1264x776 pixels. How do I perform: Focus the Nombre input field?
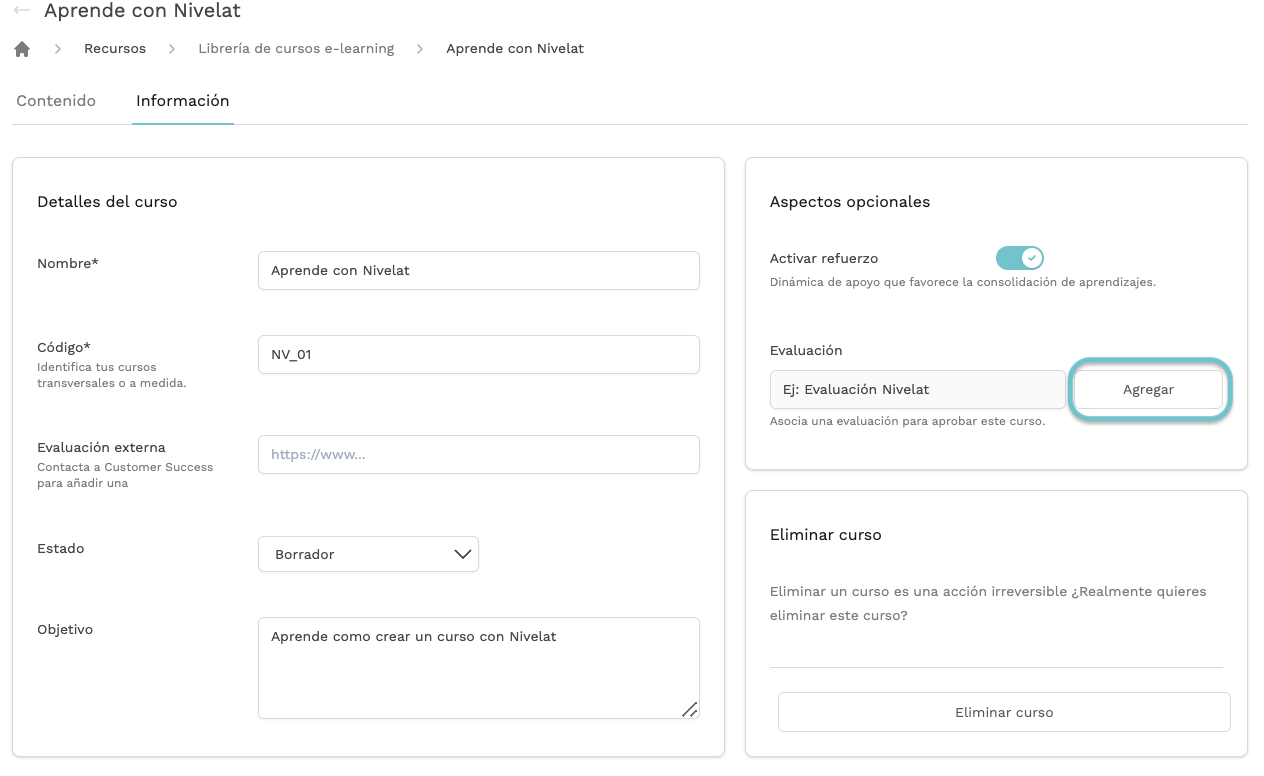479,270
